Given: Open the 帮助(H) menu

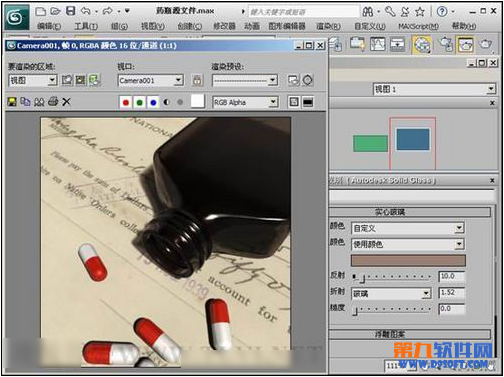Looking at the screenshot, I should tap(464, 26).
